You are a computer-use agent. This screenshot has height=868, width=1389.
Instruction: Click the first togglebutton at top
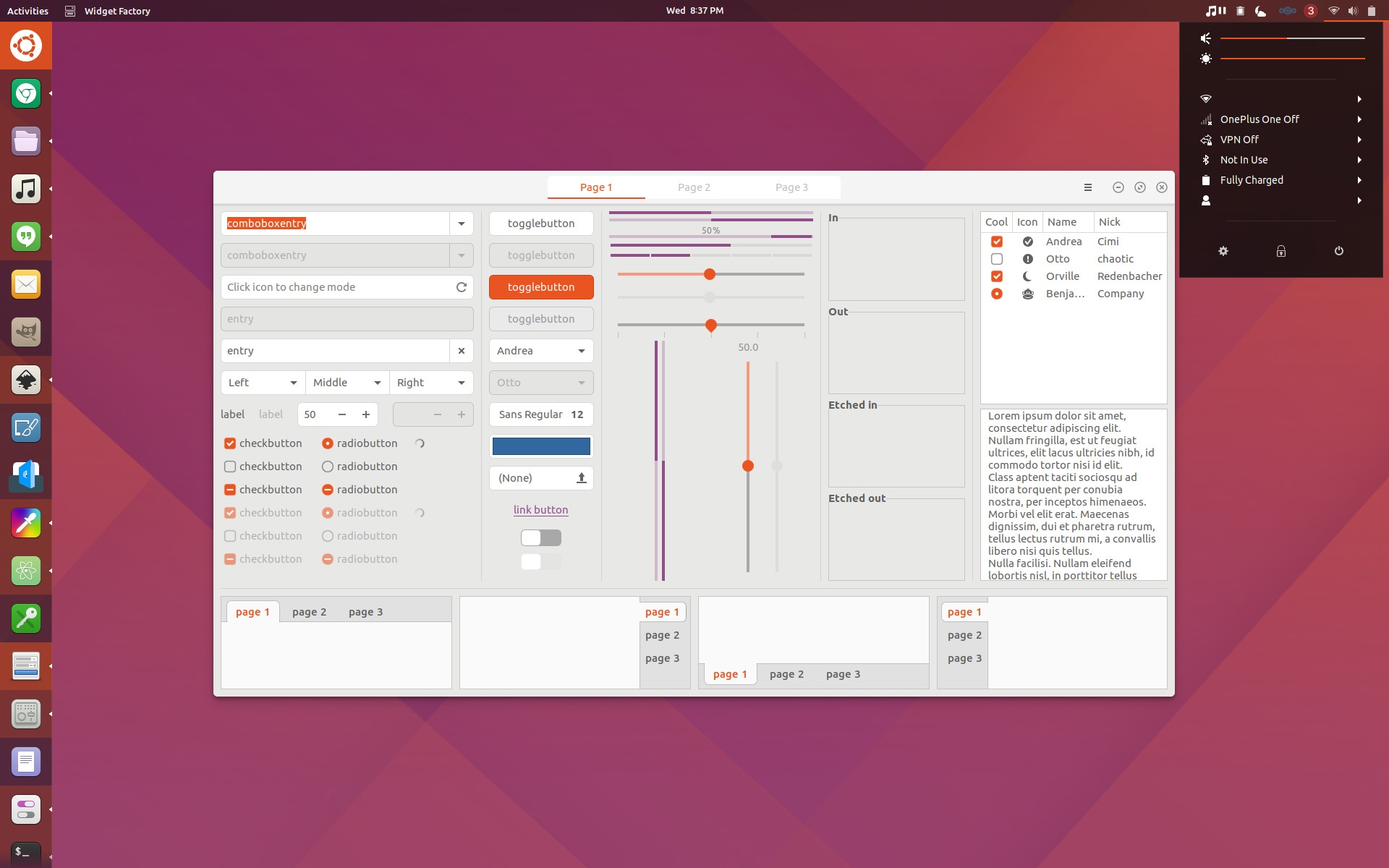click(x=541, y=224)
